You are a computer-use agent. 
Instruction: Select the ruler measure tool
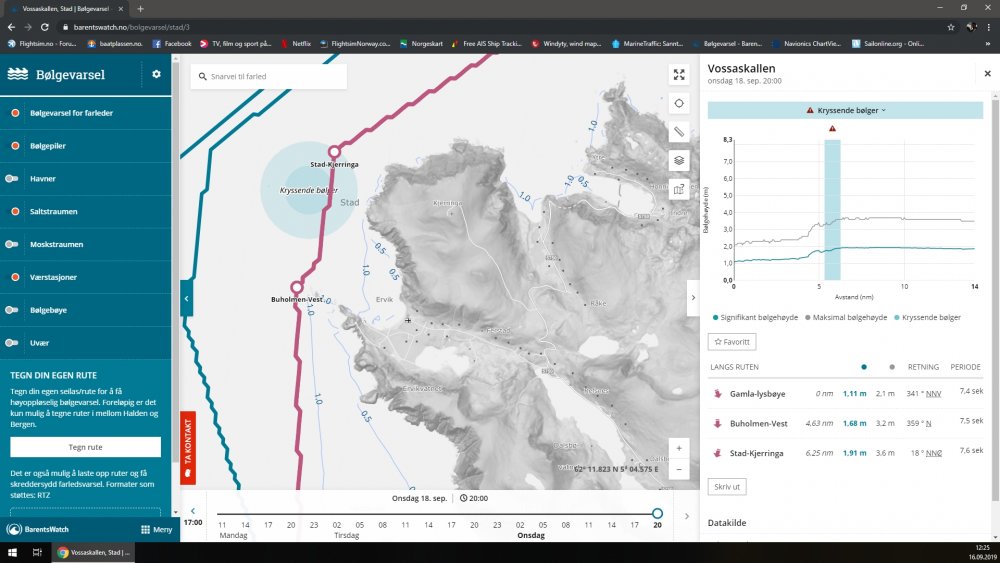tap(679, 132)
